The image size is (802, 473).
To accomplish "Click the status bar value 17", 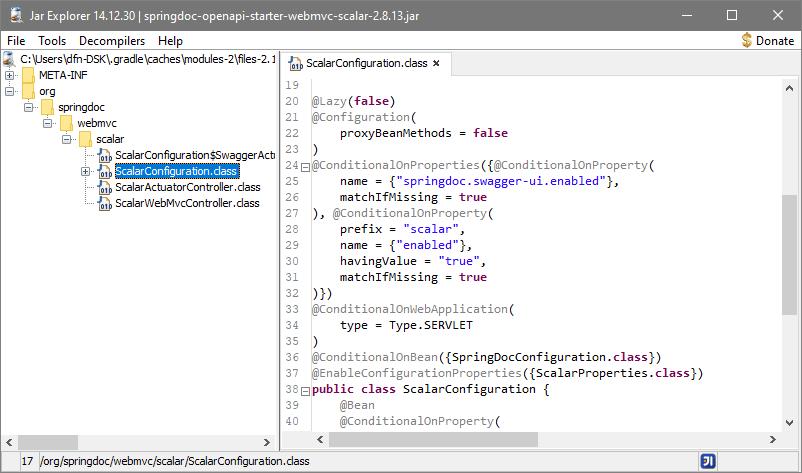I will tap(27, 461).
